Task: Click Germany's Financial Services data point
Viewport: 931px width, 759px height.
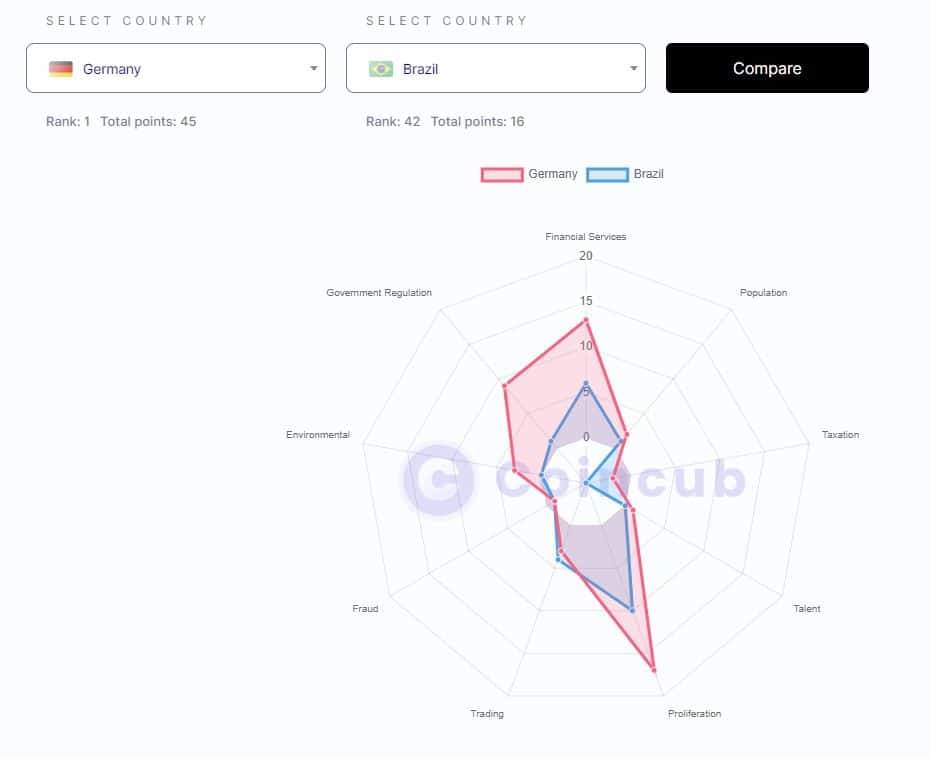Action: [x=586, y=320]
